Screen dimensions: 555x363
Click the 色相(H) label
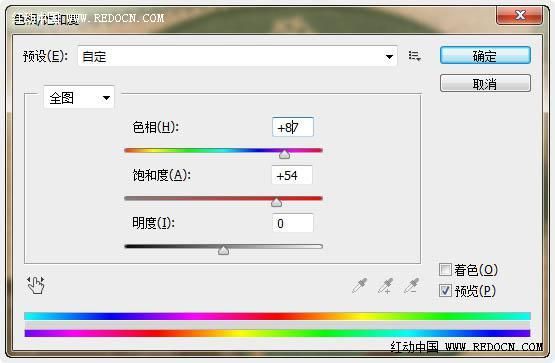pos(156,127)
